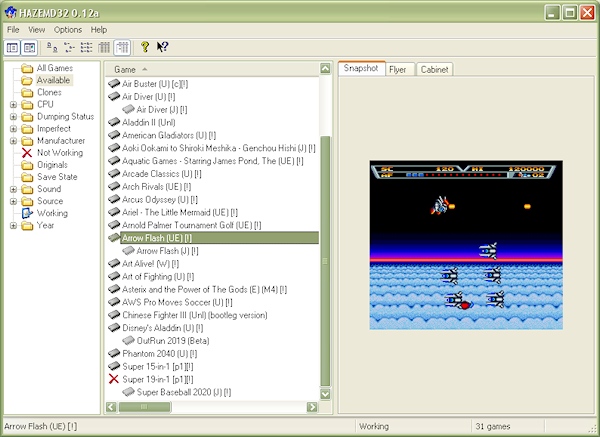
Task: Click game list vertical scrollbar thumb
Action: click(x=325, y=261)
